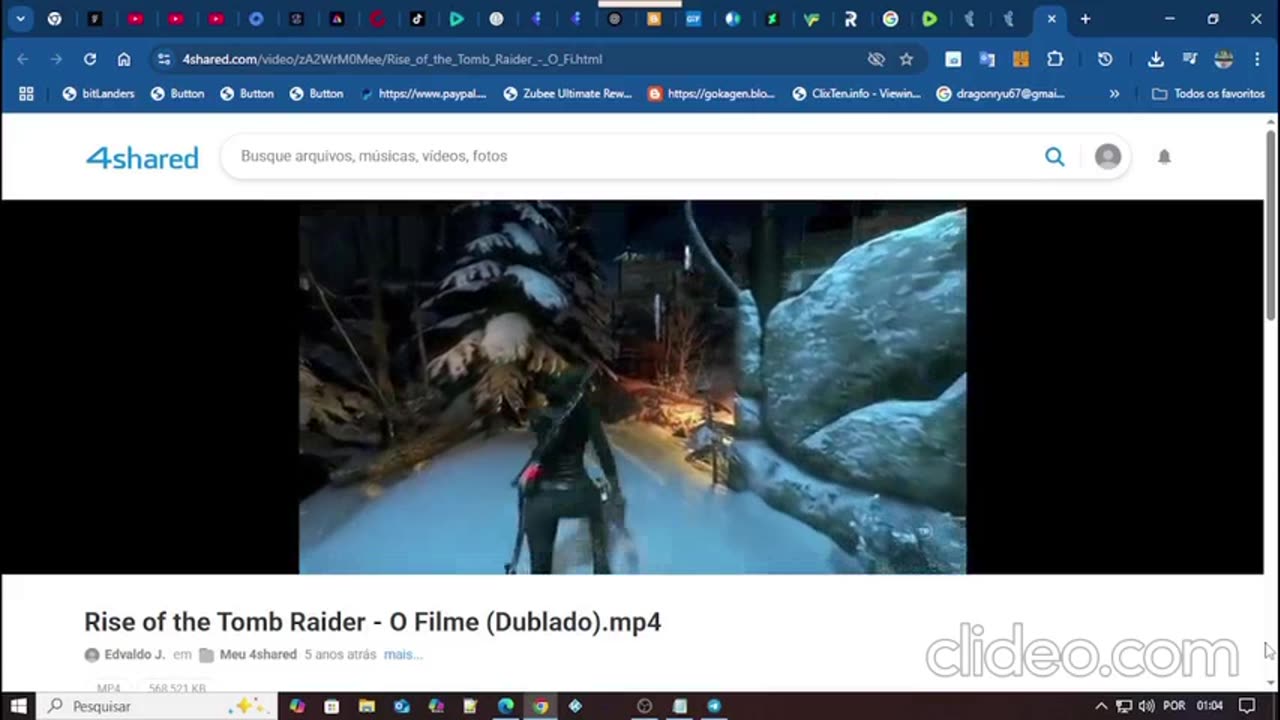1280x720 pixels.
Task: Click the page vertical scrollbar thumb
Action: (1271, 225)
